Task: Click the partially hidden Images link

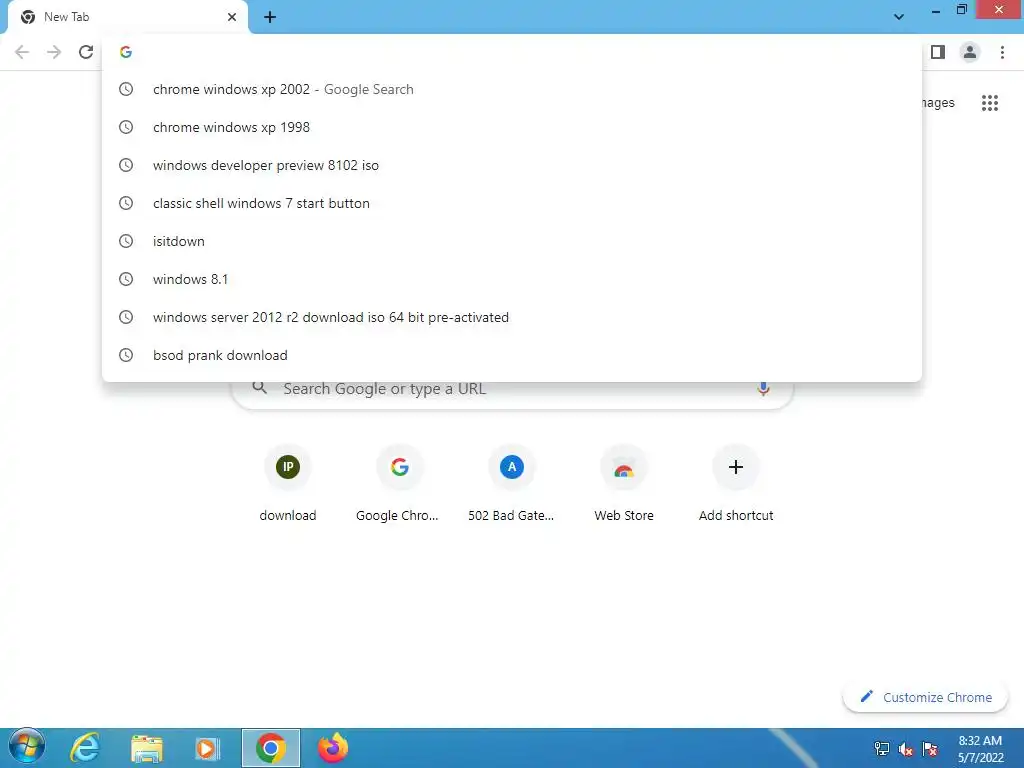Action: point(938,103)
